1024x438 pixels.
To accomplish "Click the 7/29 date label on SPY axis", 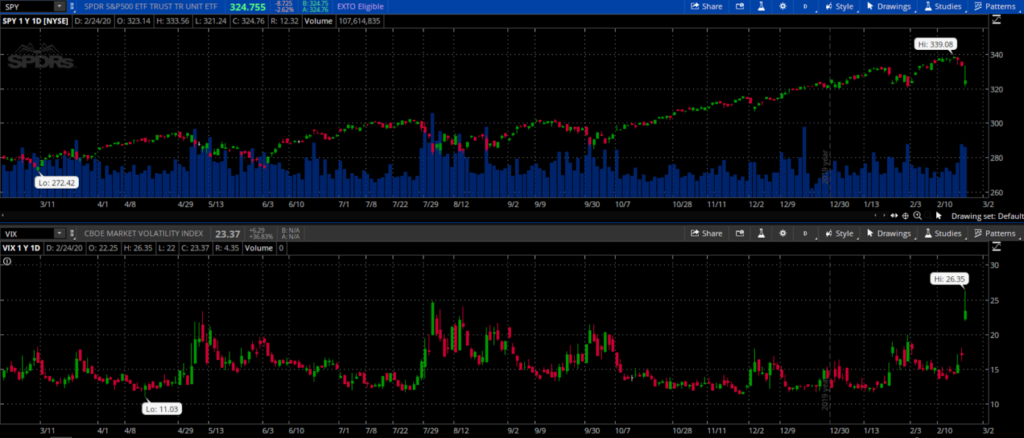I will click(x=430, y=204).
